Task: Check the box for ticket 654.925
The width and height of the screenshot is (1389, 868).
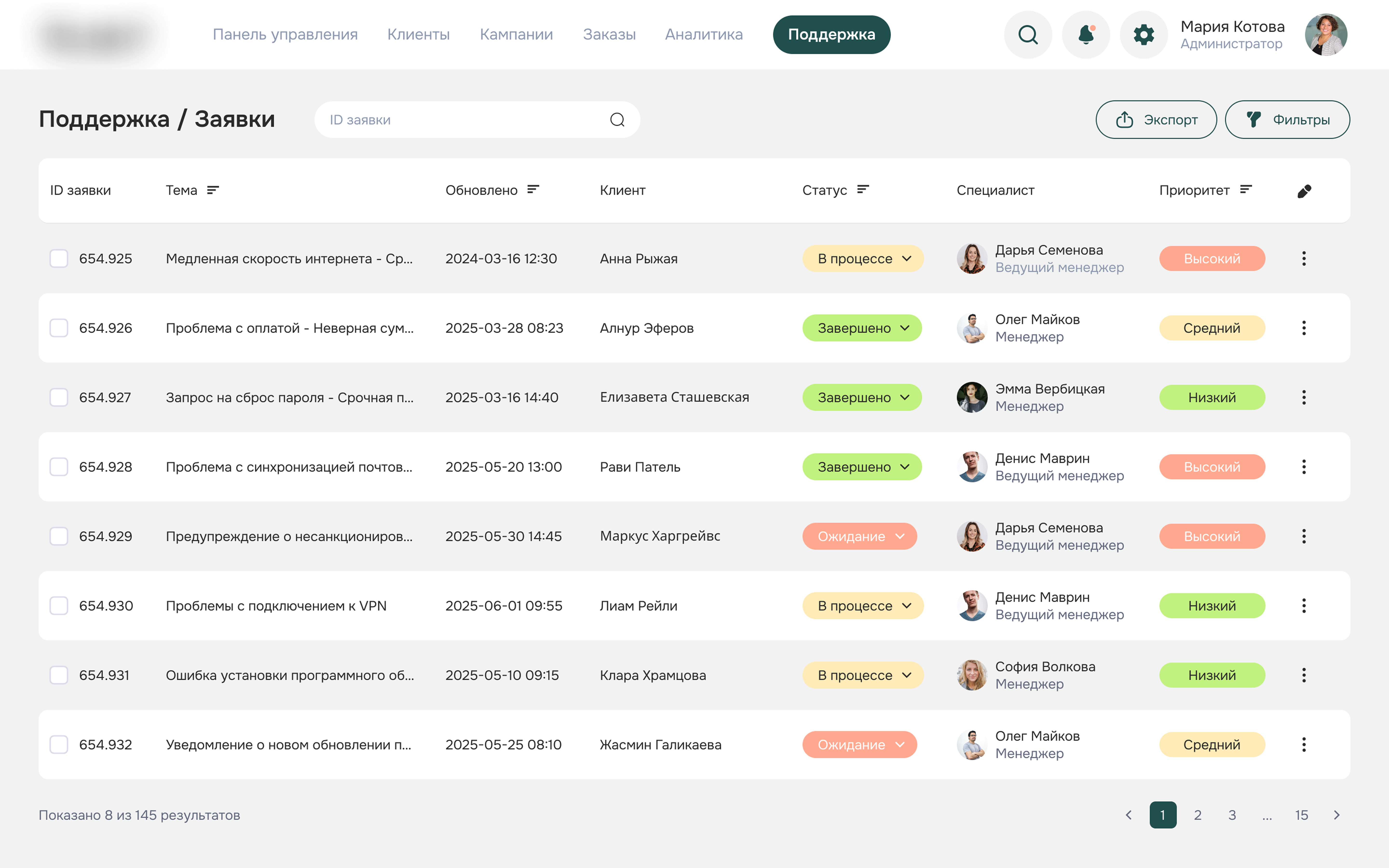Action: coord(59,258)
